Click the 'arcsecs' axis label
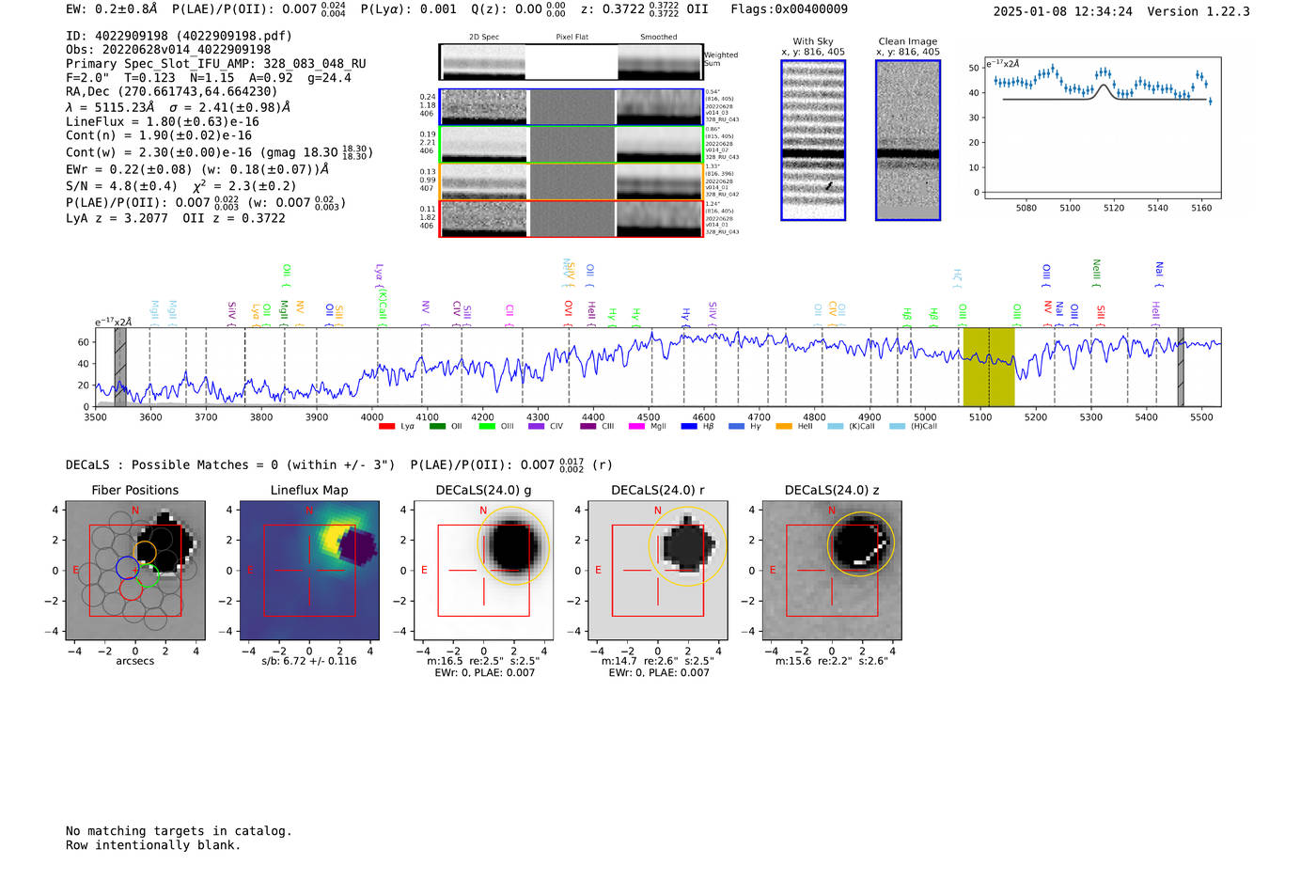 (x=134, y=661)
